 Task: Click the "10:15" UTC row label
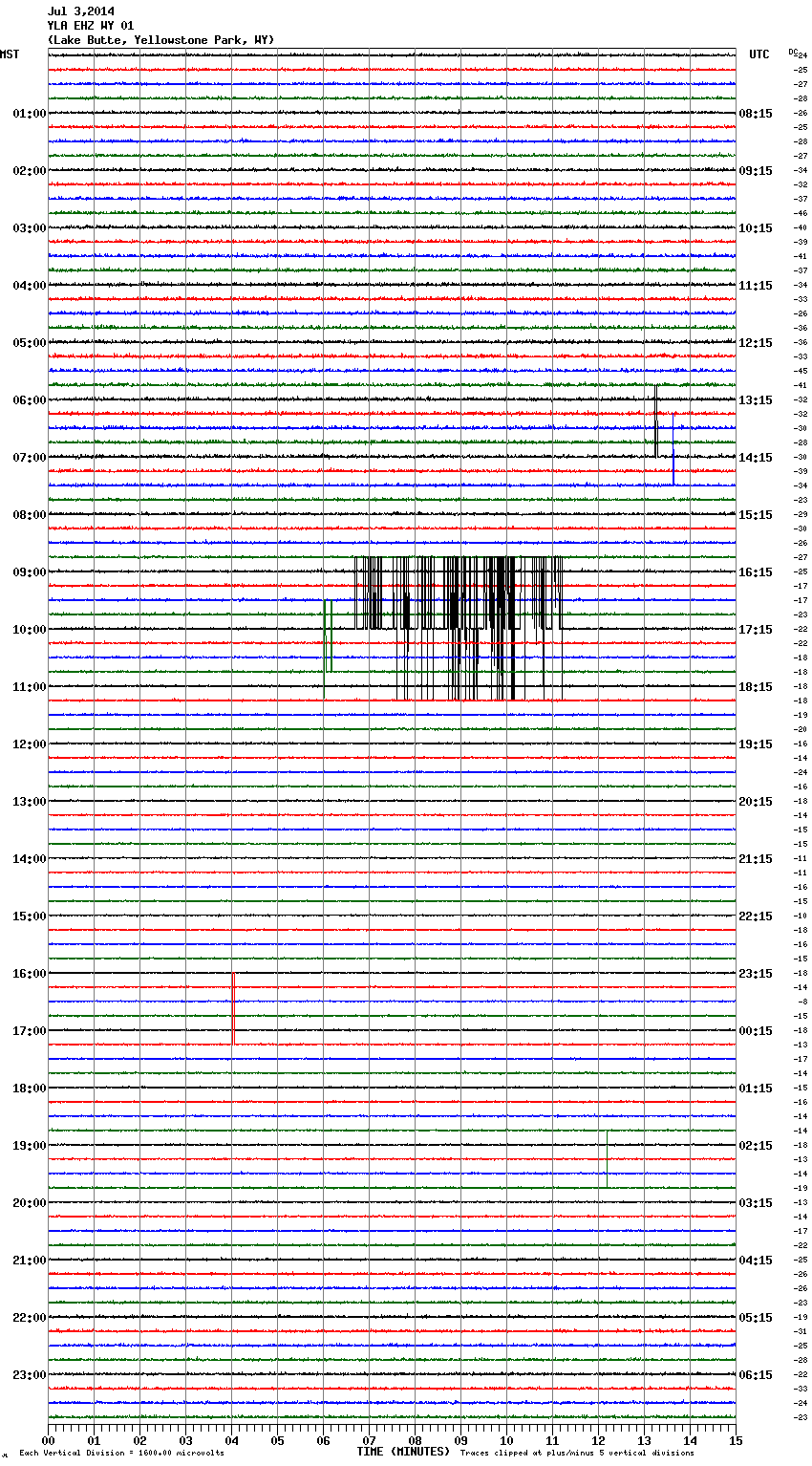756,228
